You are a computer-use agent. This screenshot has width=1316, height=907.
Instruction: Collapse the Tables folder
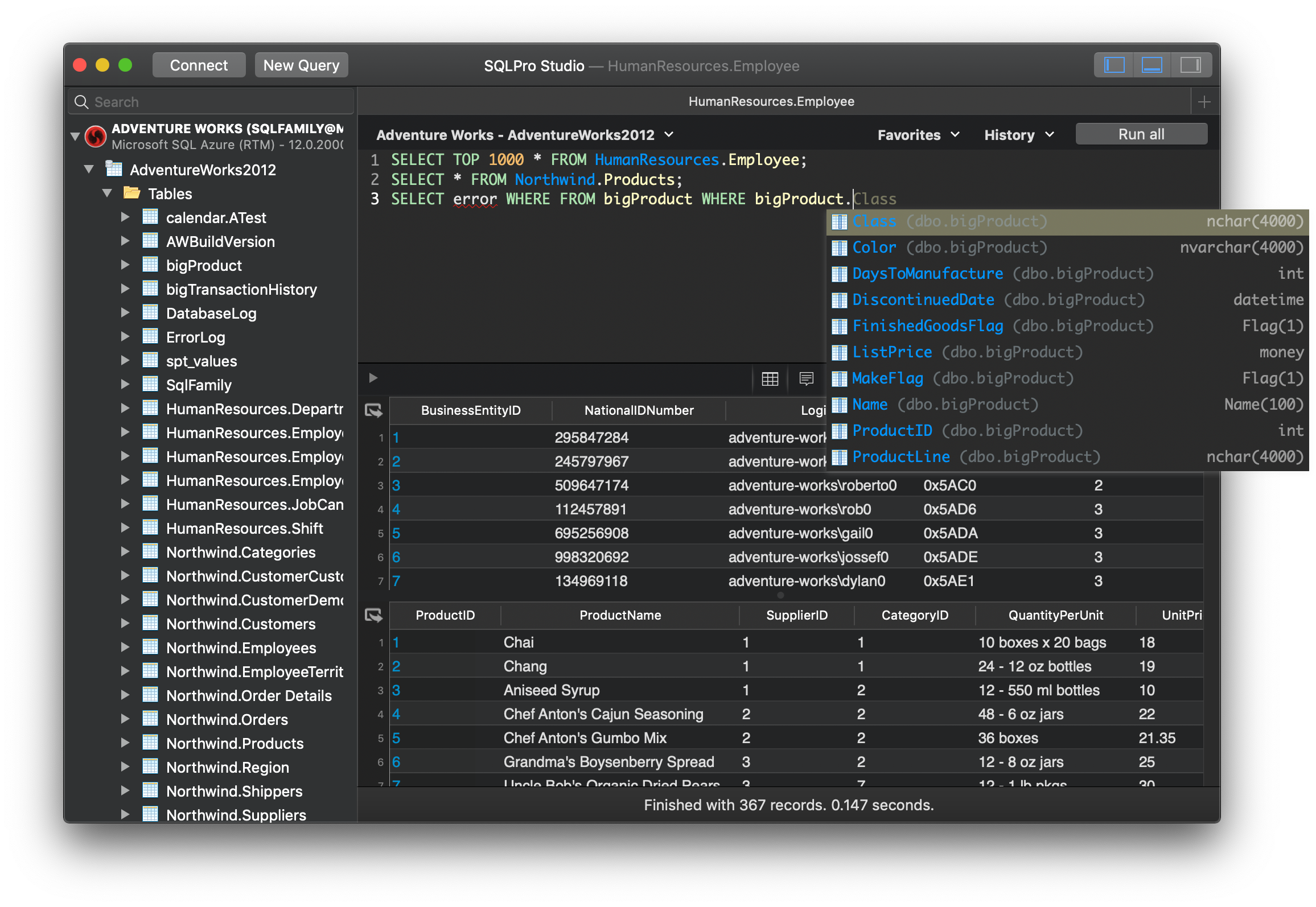[107, 193]
